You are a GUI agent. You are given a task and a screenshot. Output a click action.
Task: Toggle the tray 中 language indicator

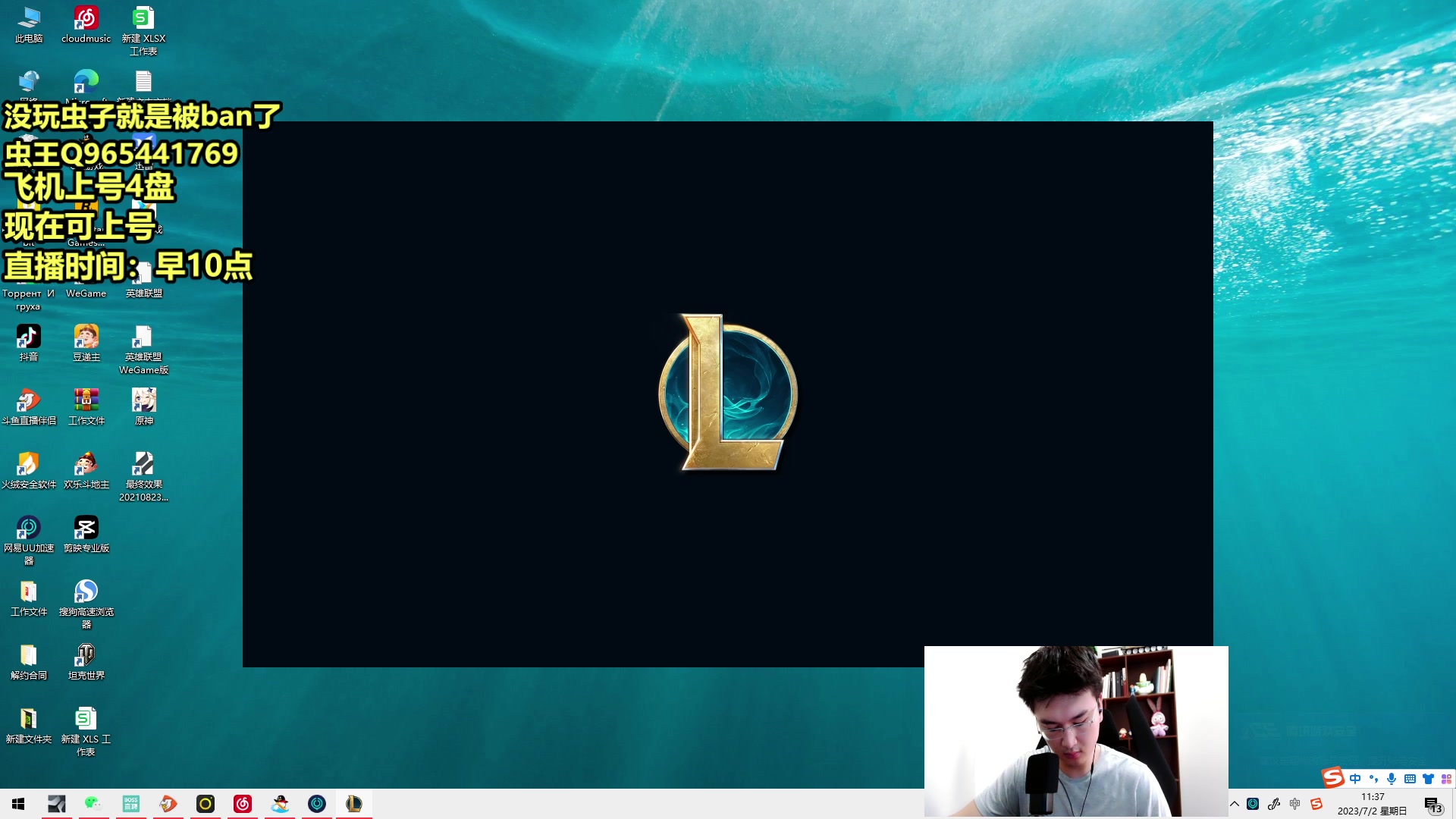tap(1295, 804)
